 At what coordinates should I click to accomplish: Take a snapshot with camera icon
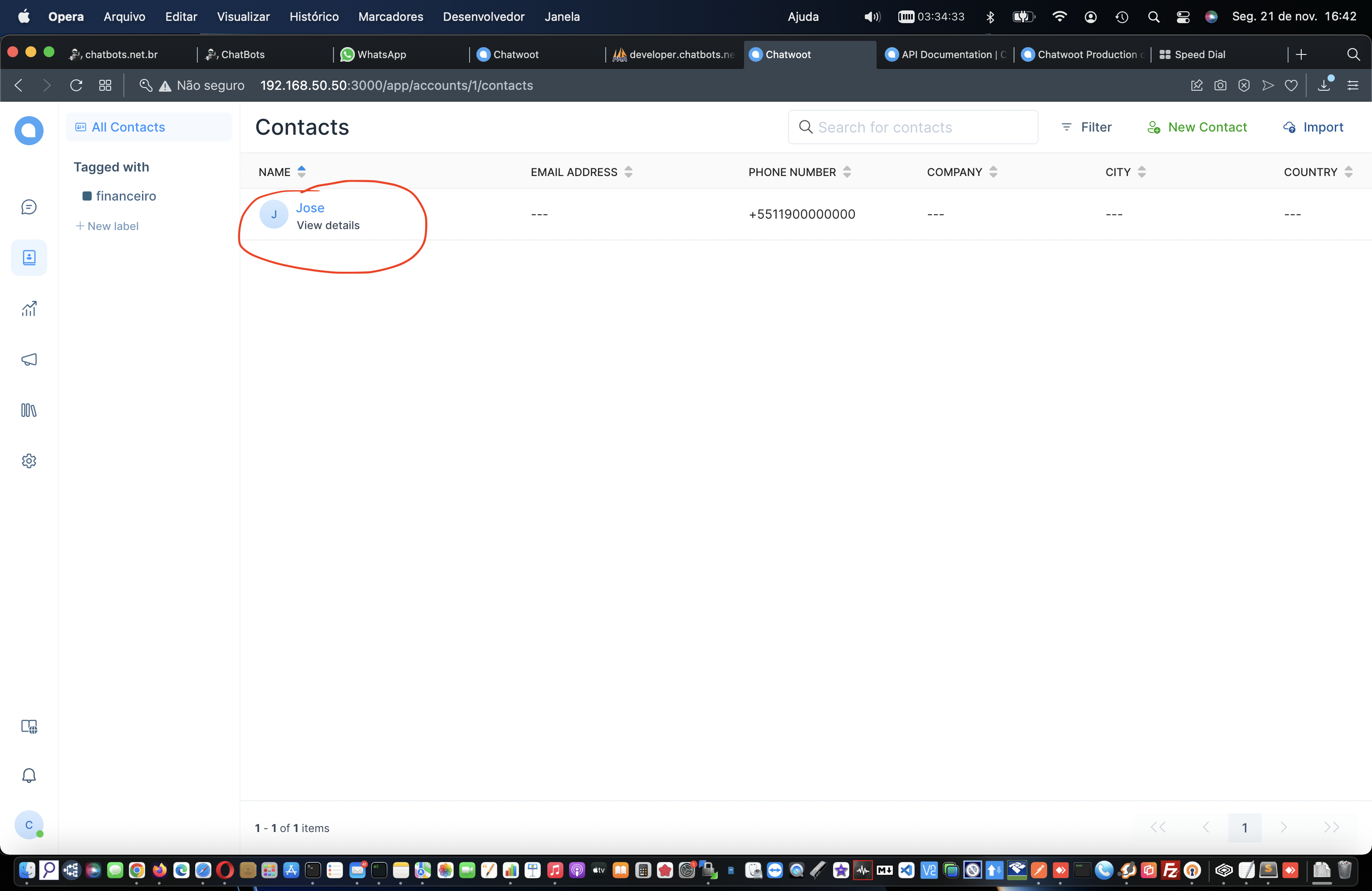(x=1220, y=85)
